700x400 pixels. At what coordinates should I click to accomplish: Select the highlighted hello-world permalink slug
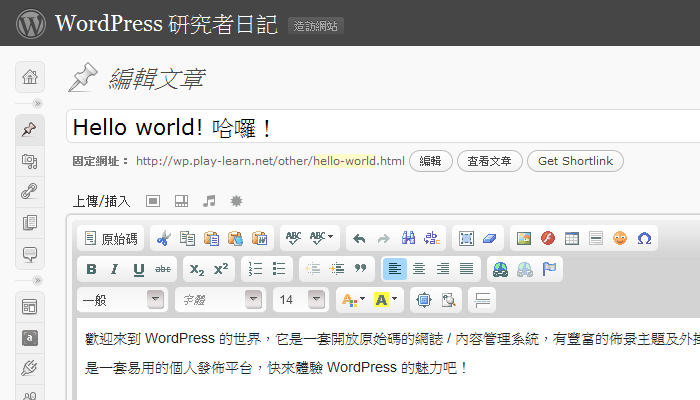tap(344, 161)
